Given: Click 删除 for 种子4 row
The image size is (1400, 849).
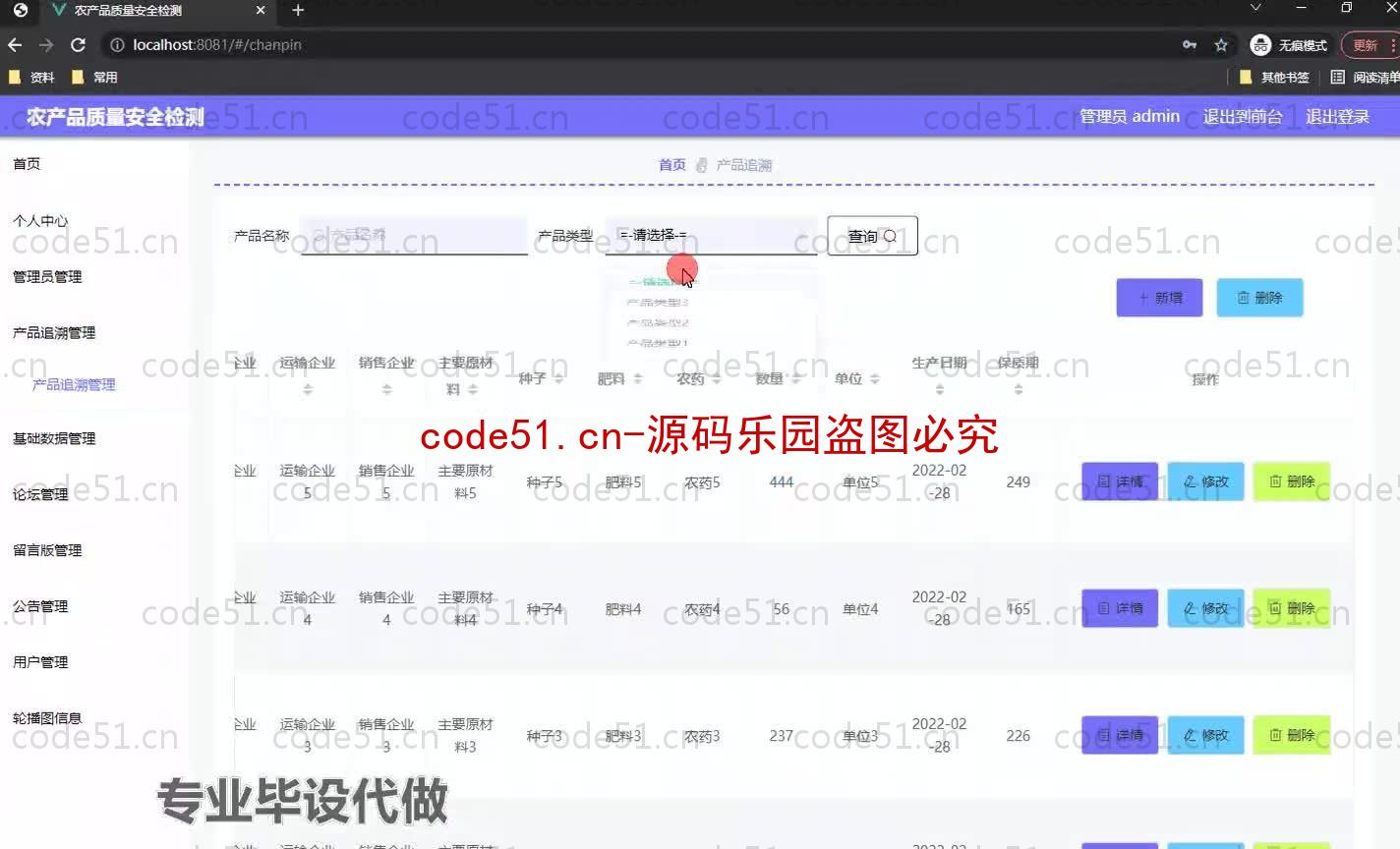Looking at the screenshot, I should [x=1292, y=608].
